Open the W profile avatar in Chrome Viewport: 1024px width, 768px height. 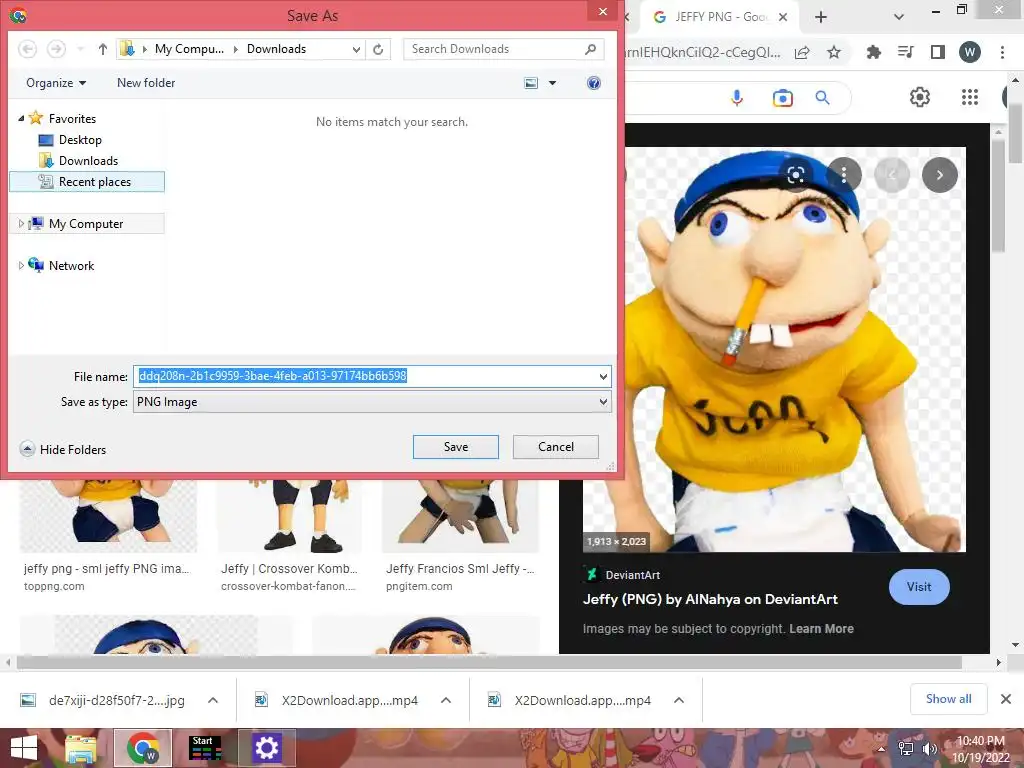(x=970, y=52)
